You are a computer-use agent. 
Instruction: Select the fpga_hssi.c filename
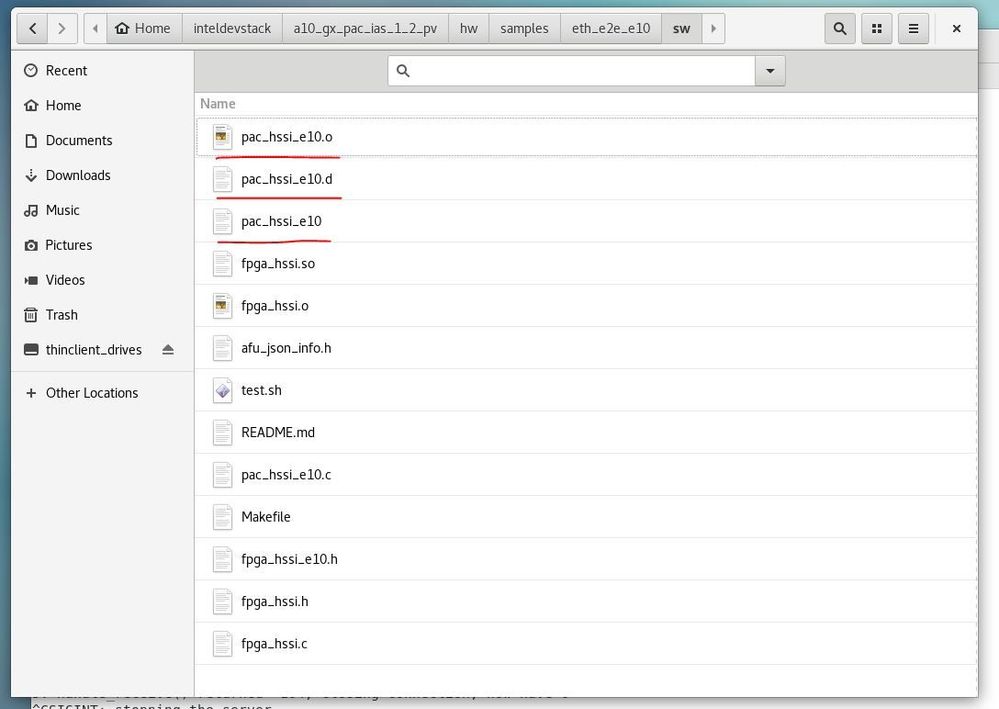pos(274,643)
